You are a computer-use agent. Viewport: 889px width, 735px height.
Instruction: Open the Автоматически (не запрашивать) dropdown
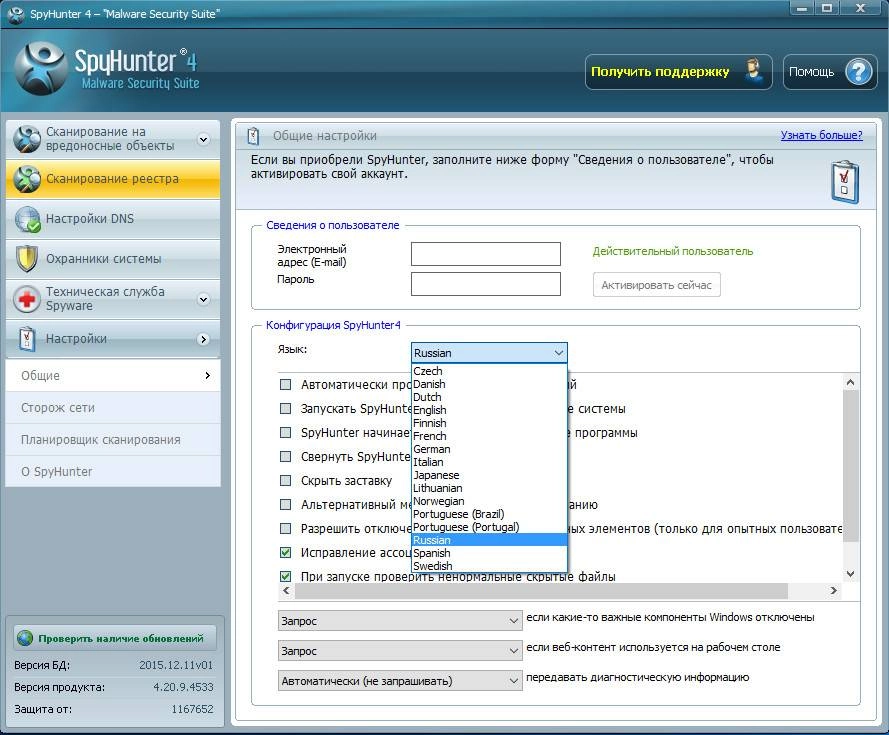[x=400, y=681]
